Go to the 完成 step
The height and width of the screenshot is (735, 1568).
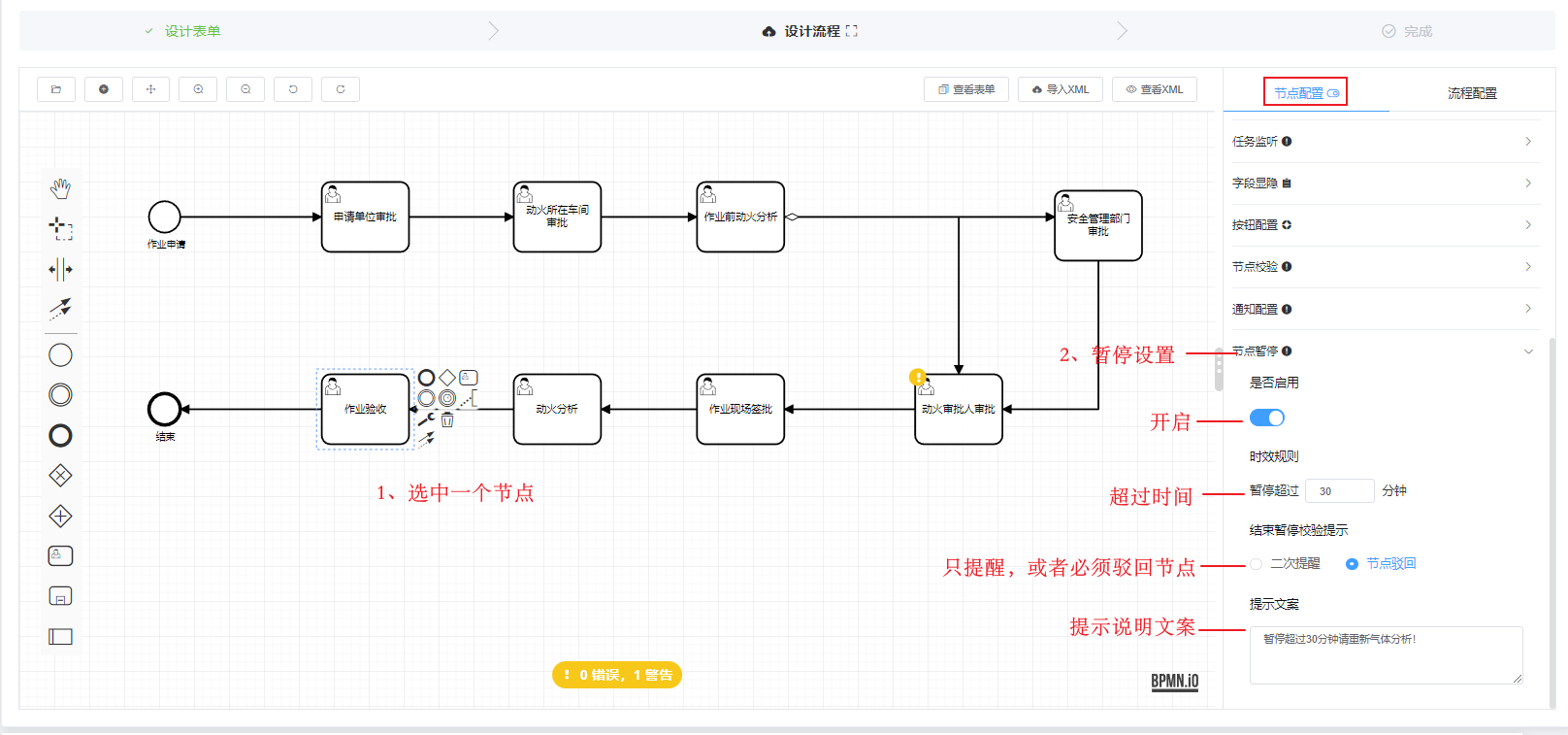click(1407, 31)
